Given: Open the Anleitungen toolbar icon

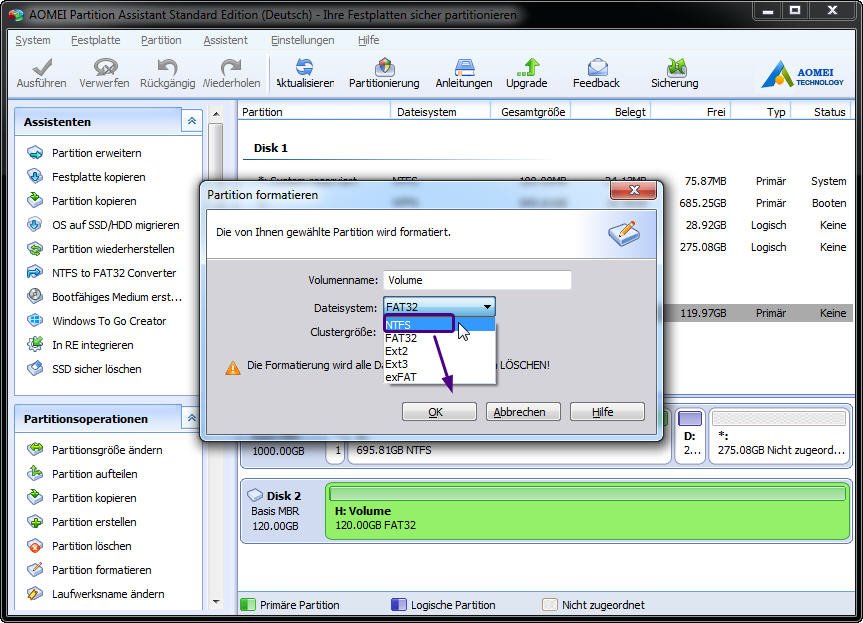Looking at the screenshot, I should (x=465, y=67).
